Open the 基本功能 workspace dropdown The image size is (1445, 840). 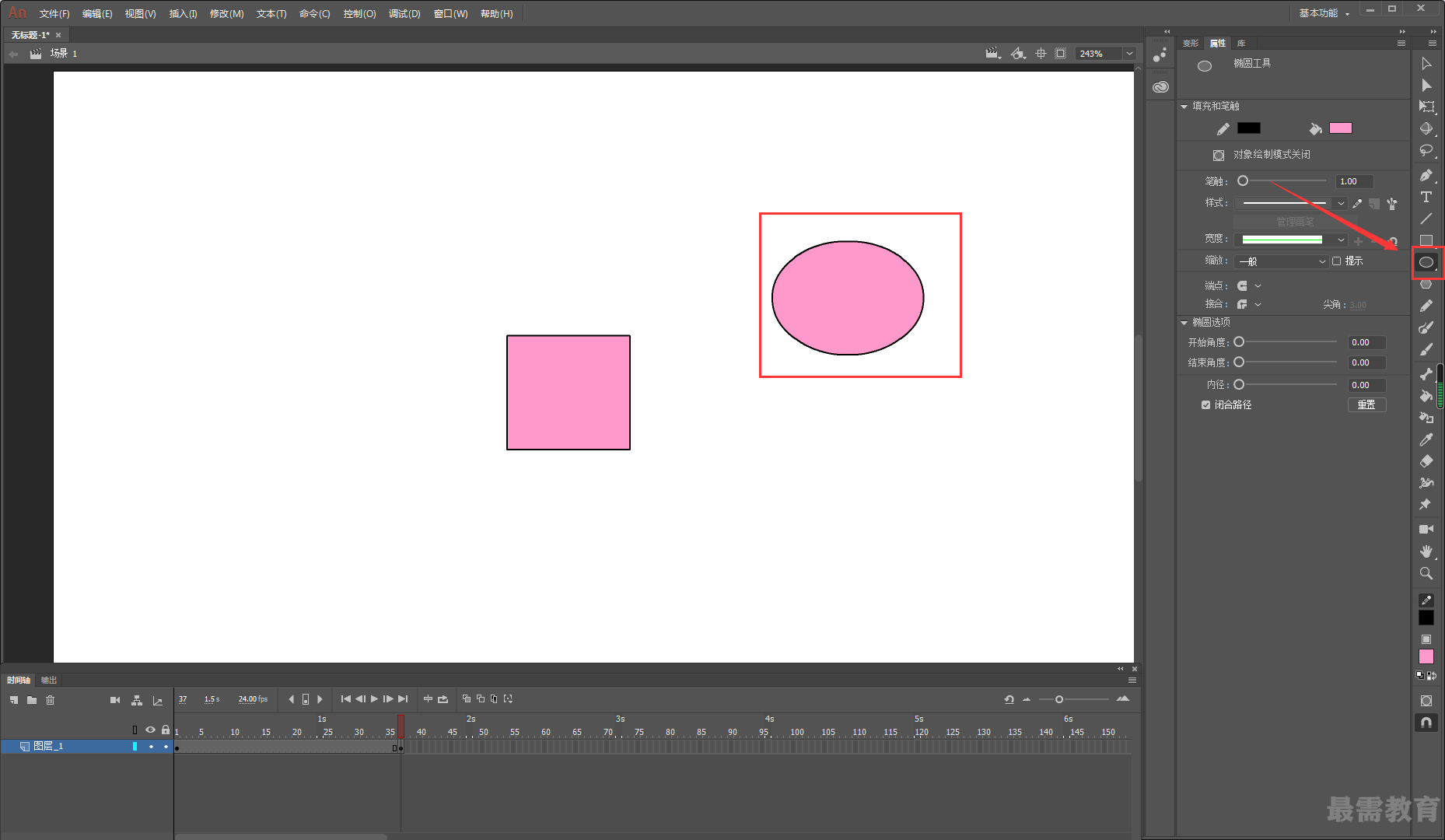point(1324,13)
